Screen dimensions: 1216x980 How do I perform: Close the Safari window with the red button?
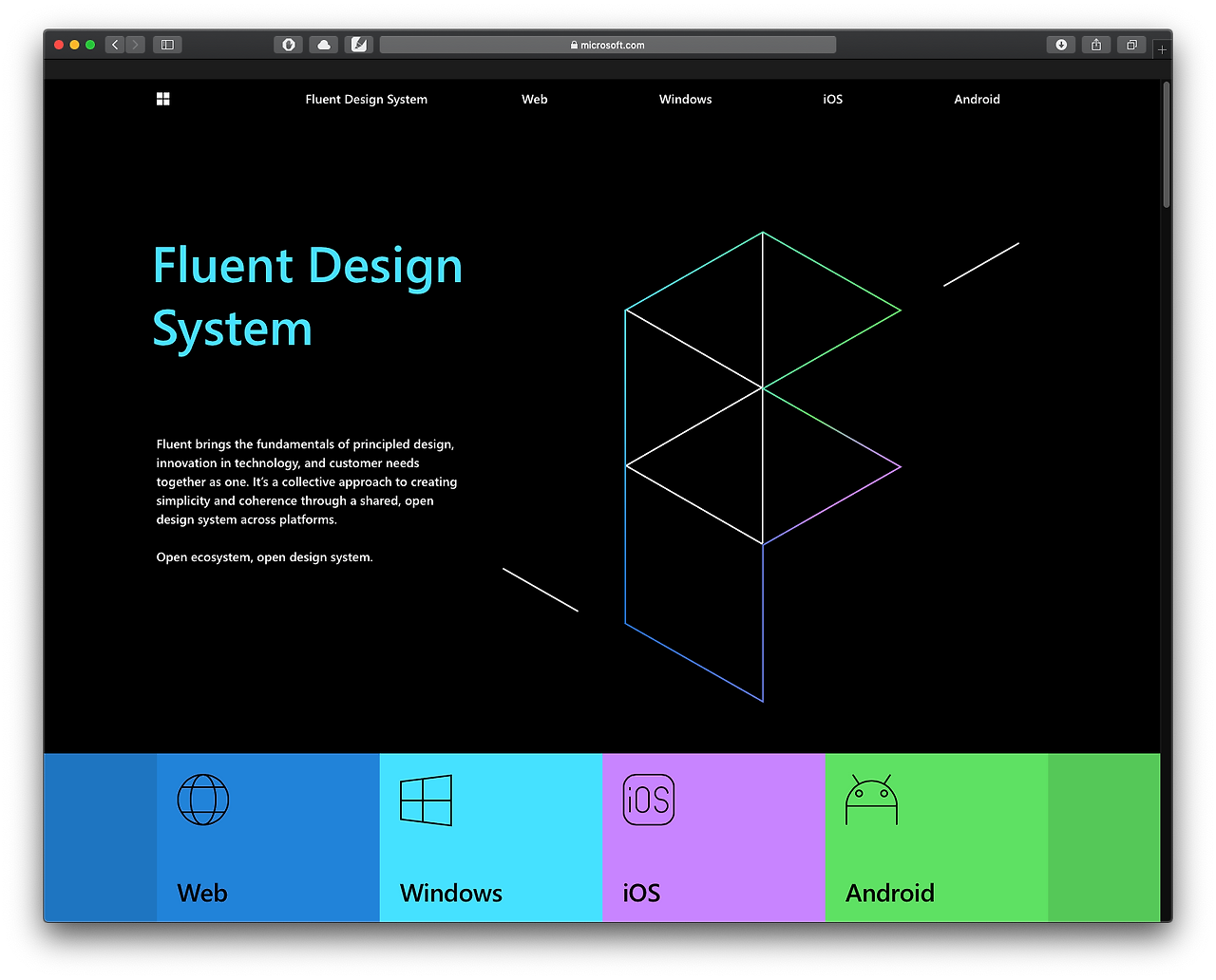coord(59,45)
